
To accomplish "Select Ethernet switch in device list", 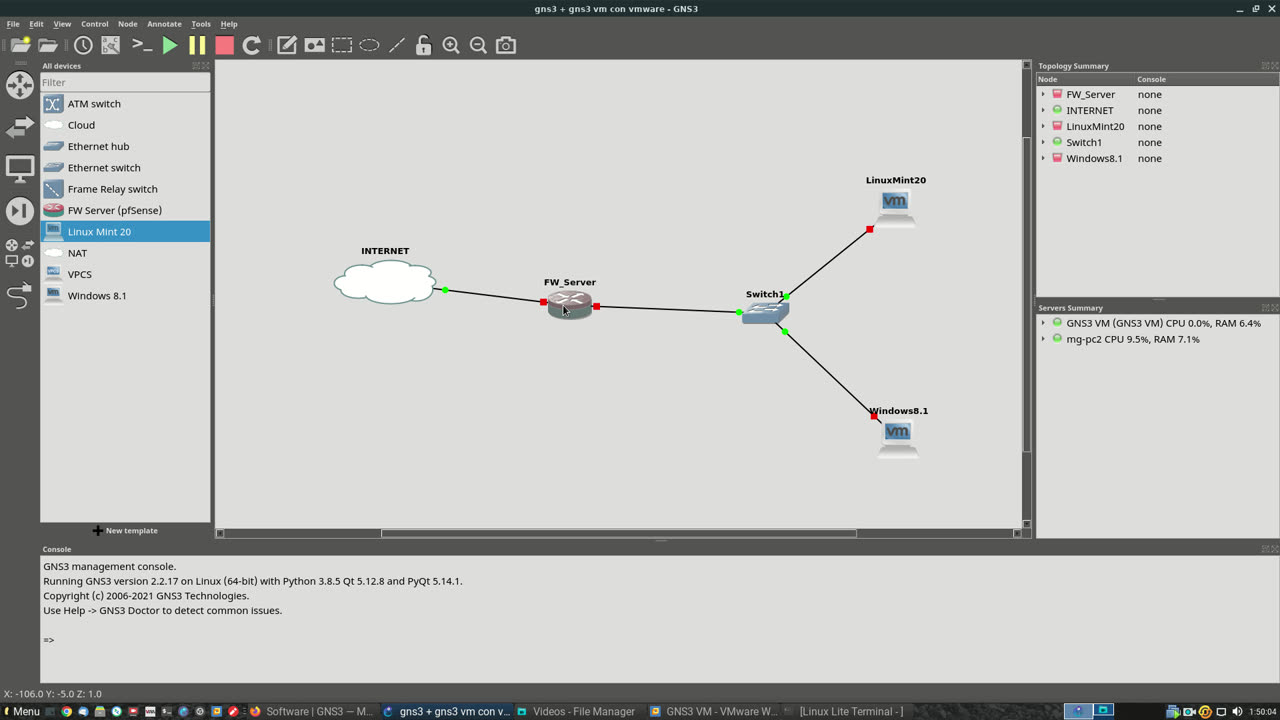I will coord(125,168).
